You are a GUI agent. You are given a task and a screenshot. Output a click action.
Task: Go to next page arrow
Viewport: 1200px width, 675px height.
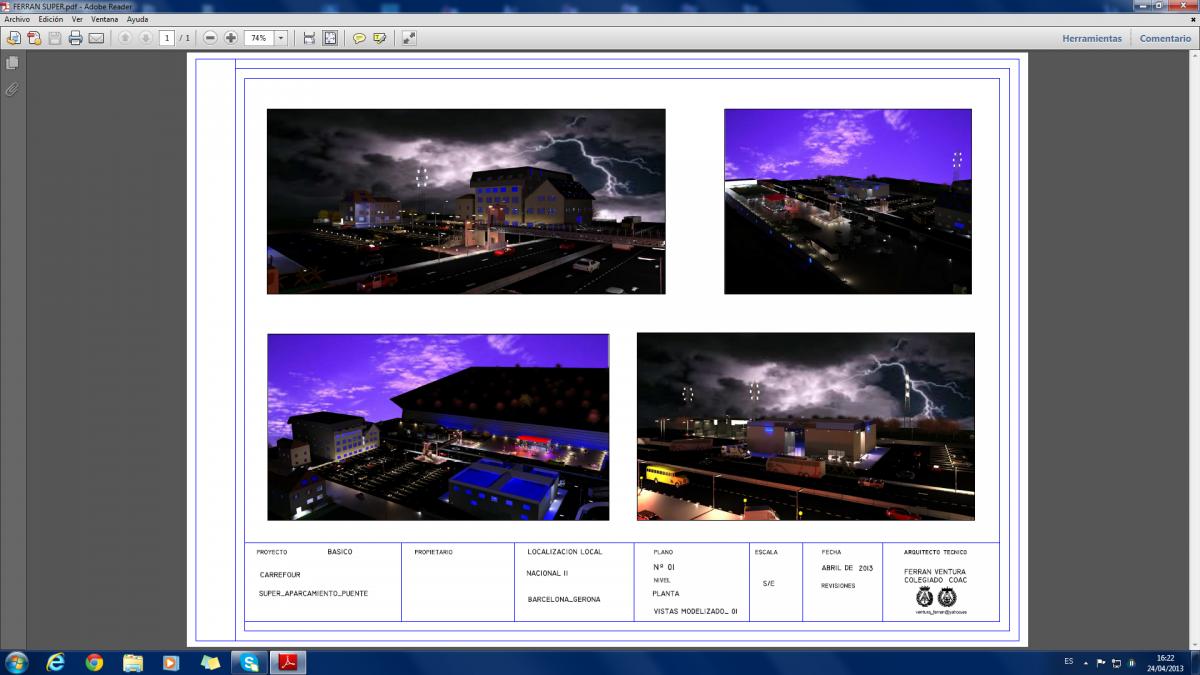(x=146, y=38)
